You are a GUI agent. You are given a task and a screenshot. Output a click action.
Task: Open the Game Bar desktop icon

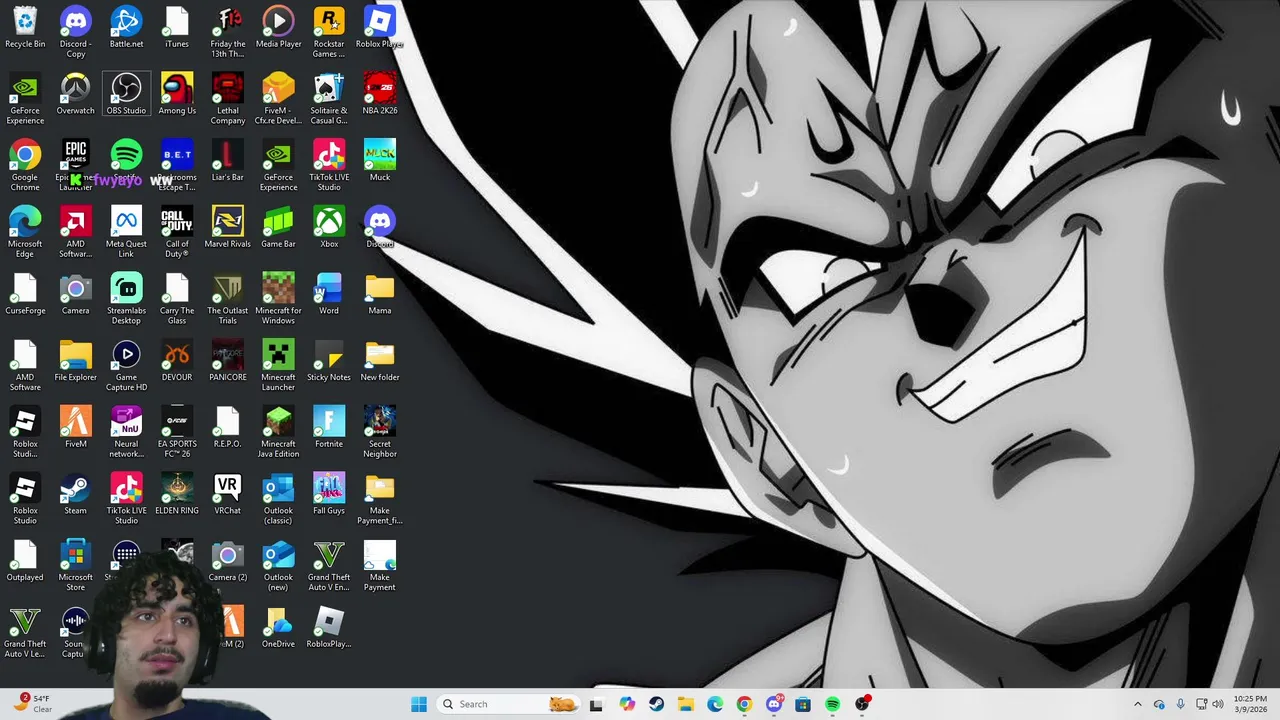(278, 229)
